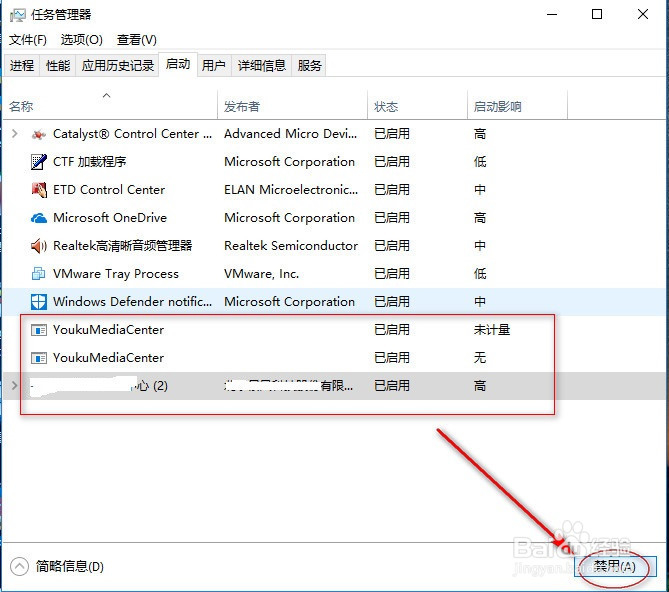This screenshot has width=669, height=592.
Task: Switch to the 详细信息 tab
Action: click(261, 66)
